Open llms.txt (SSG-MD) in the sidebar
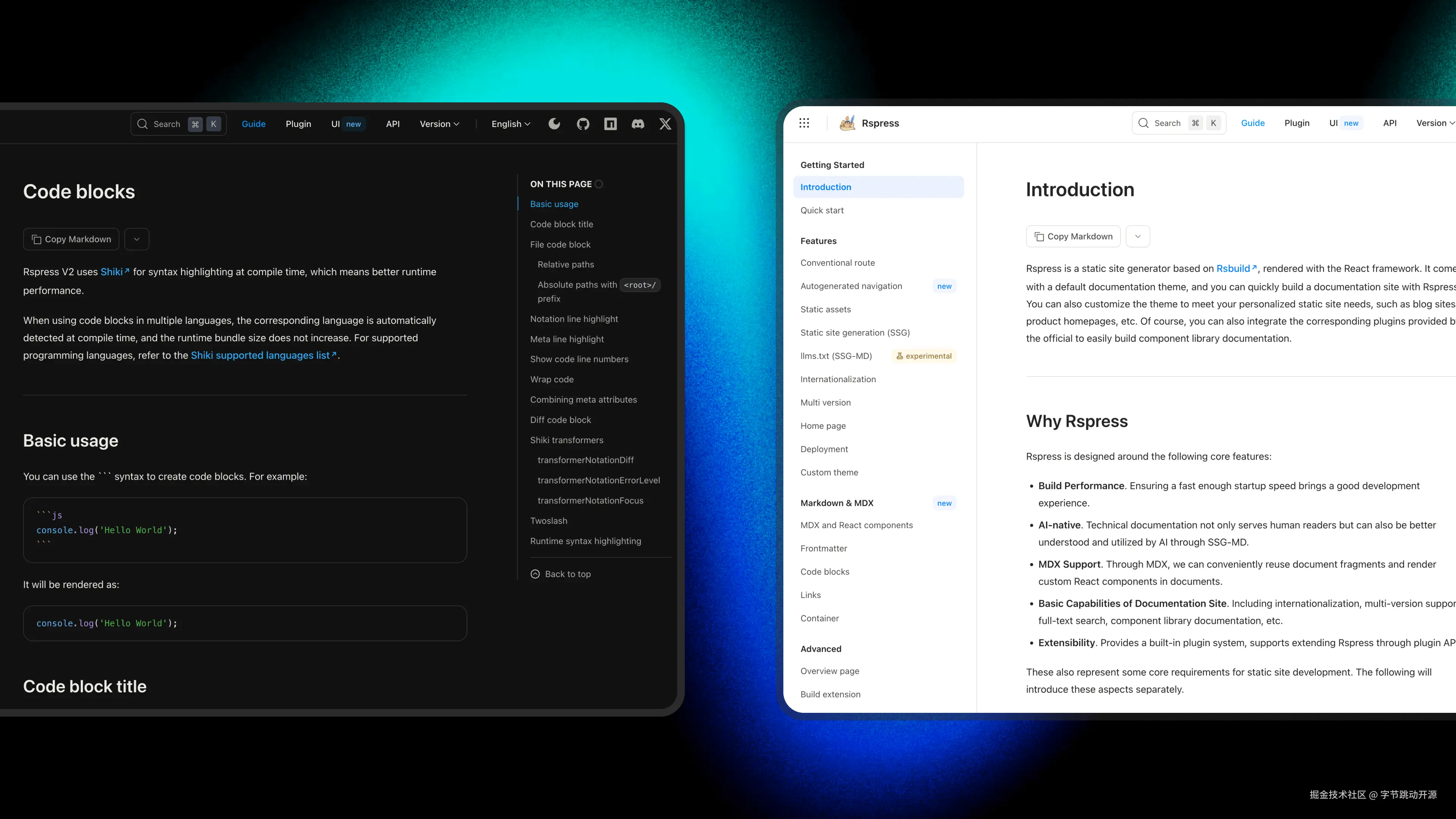The image size is (1456, 819). (879, 356)
